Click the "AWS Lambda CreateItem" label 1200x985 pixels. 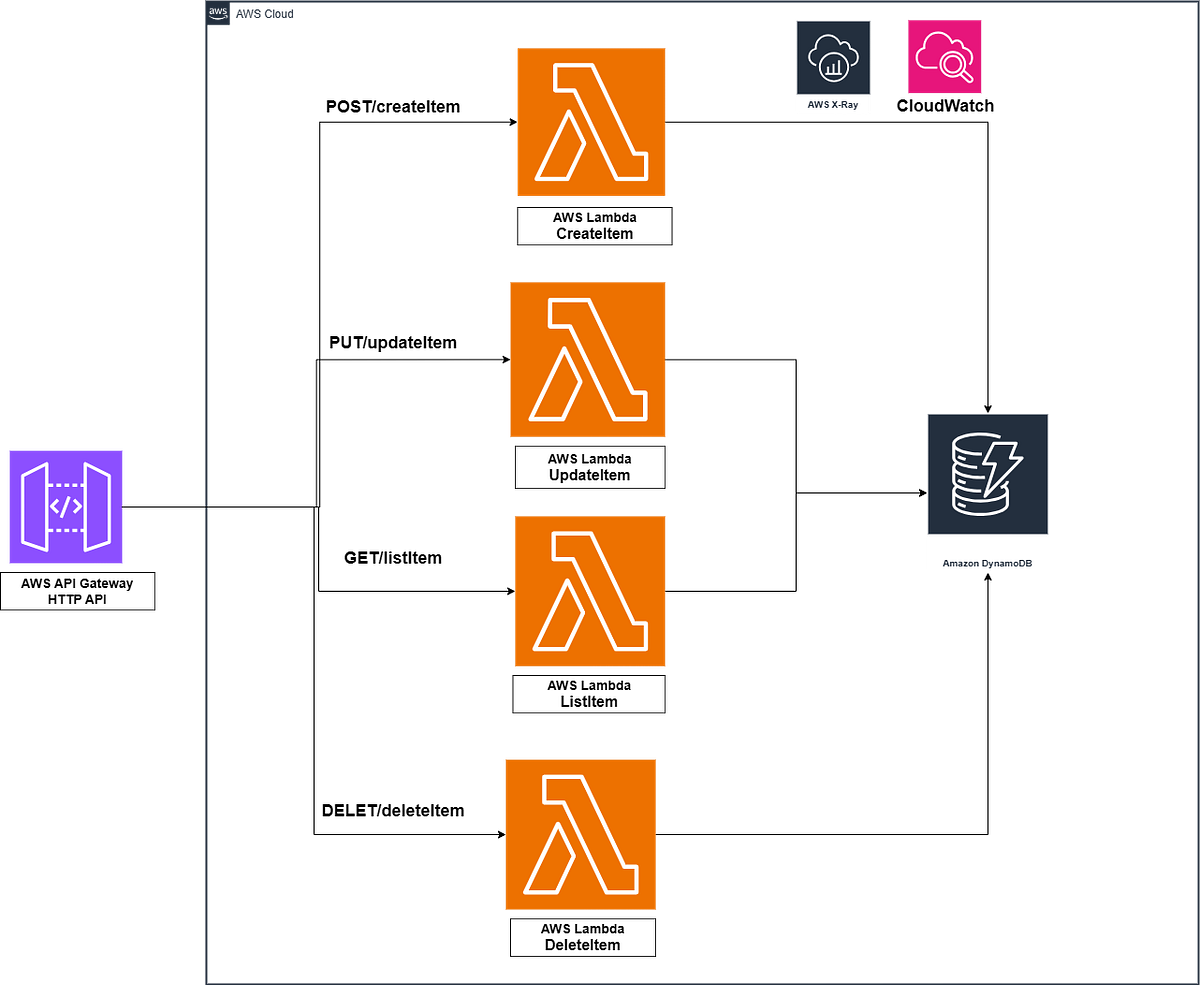pos(594,225)
